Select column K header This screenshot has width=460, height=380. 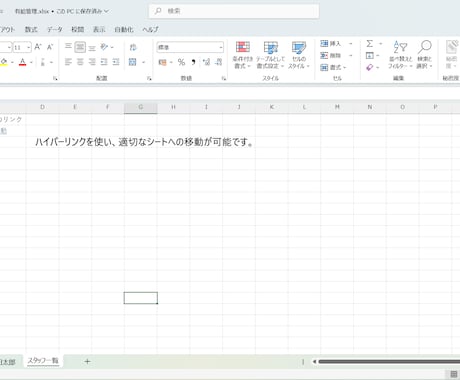pos(272,107)
